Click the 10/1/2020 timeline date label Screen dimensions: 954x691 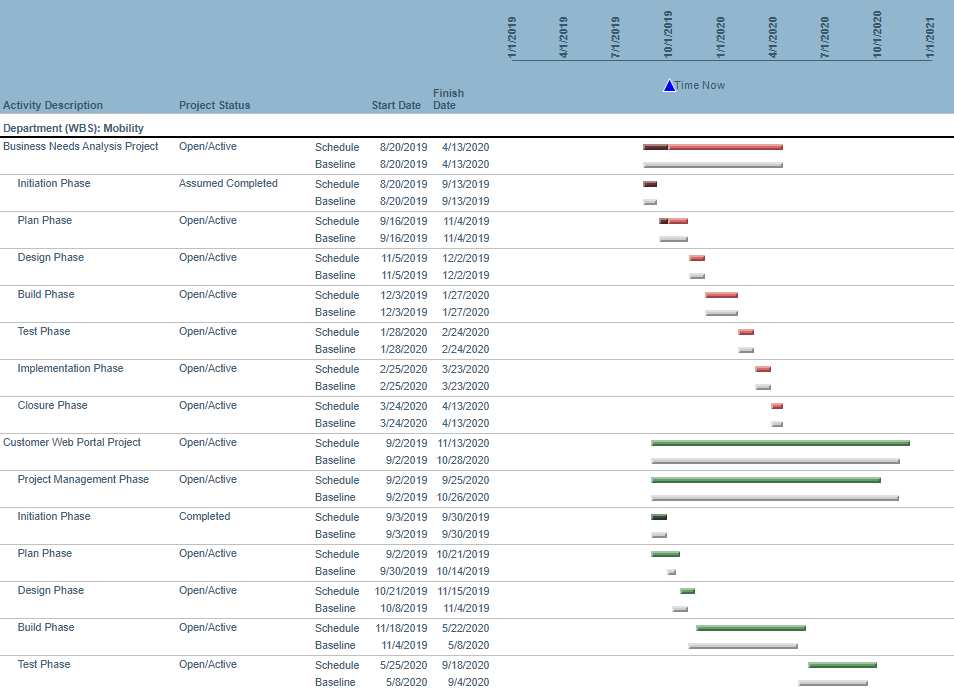point(877,35)
